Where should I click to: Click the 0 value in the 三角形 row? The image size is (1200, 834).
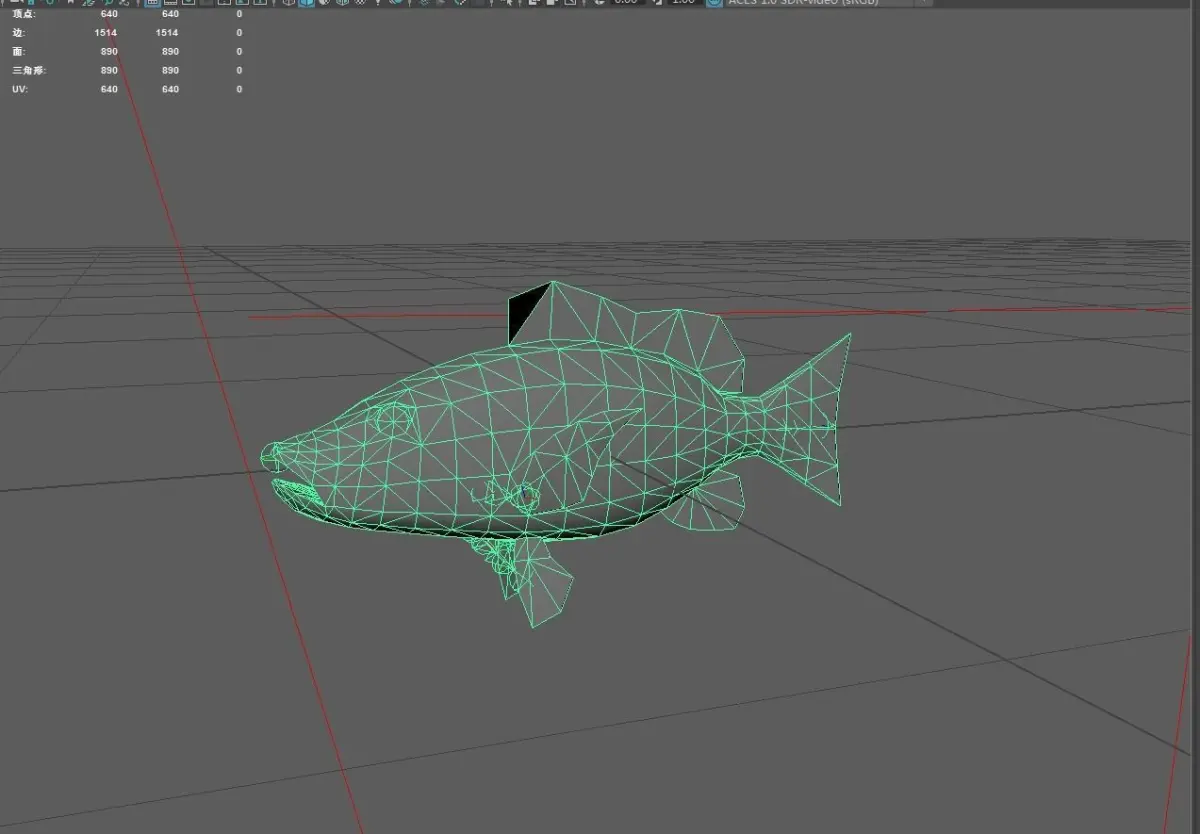click(239, 70)
